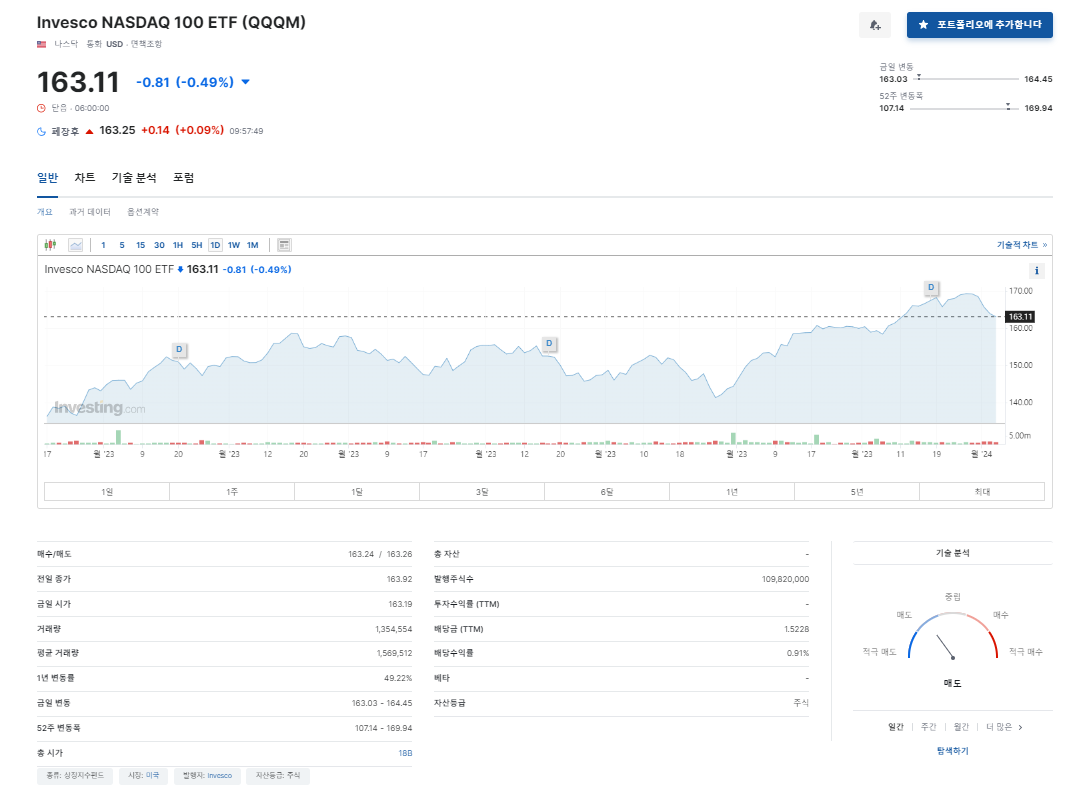Select 1 minute chart interval
The width and height of the screenshot is (1065, 795).
tap(103, 245)
